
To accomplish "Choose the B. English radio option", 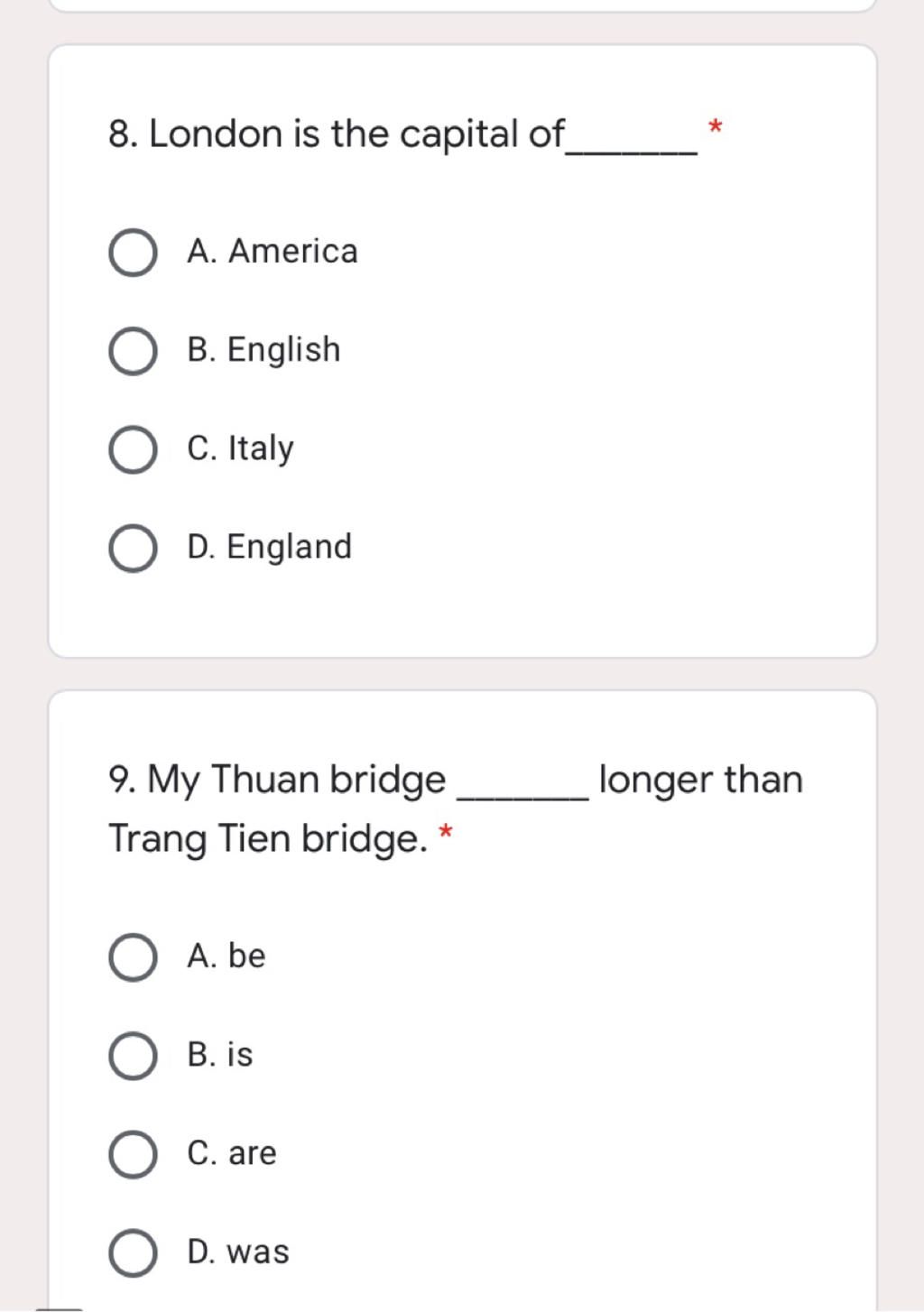I will click(133, 351).
